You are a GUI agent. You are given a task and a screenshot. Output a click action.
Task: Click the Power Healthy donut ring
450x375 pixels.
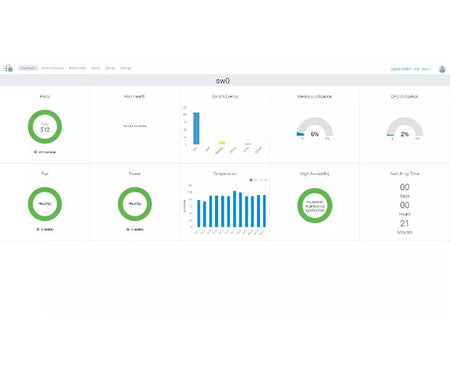(135, 204)
